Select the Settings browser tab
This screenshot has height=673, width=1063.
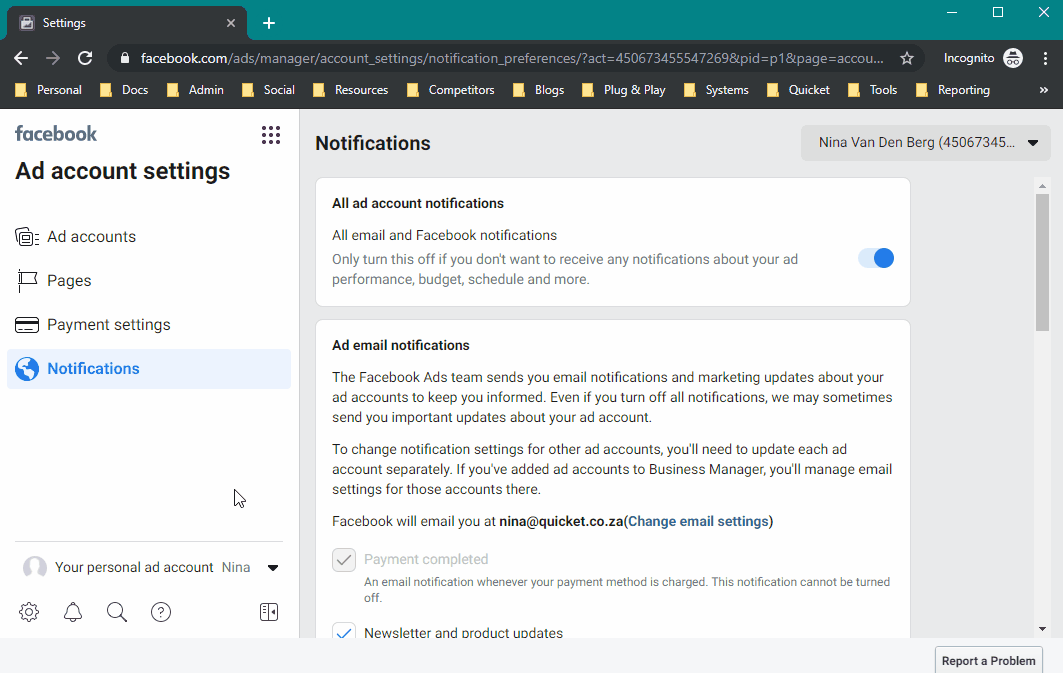click(127, 23)
